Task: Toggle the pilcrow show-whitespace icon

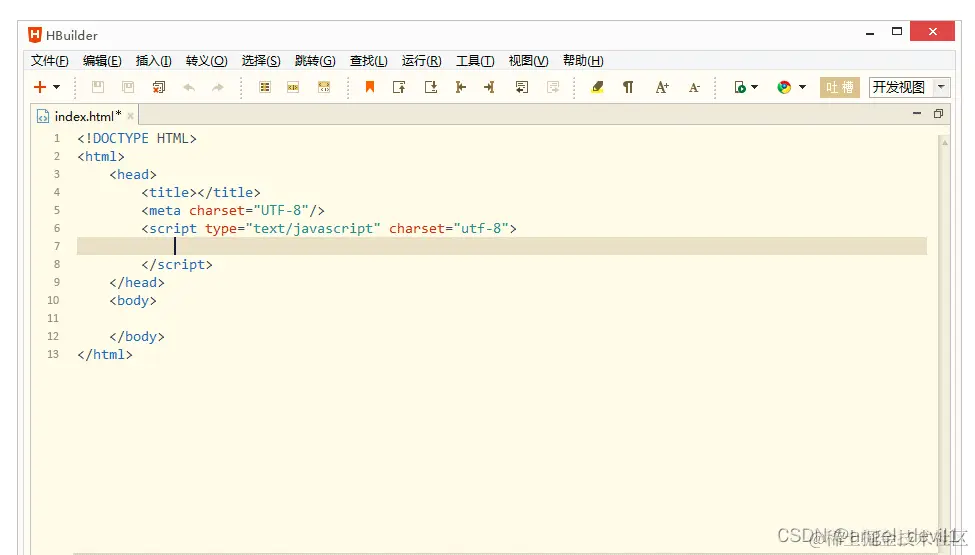Action: pos(629,87)
